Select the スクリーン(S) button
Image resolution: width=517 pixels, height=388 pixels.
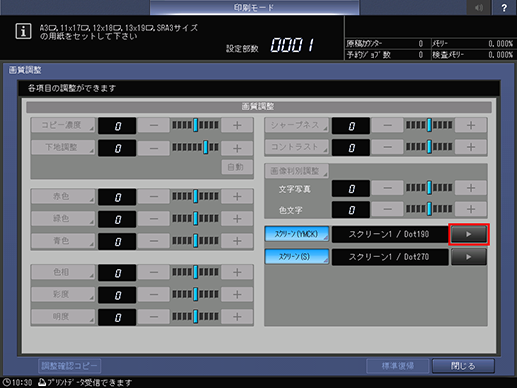pos(297,257)
